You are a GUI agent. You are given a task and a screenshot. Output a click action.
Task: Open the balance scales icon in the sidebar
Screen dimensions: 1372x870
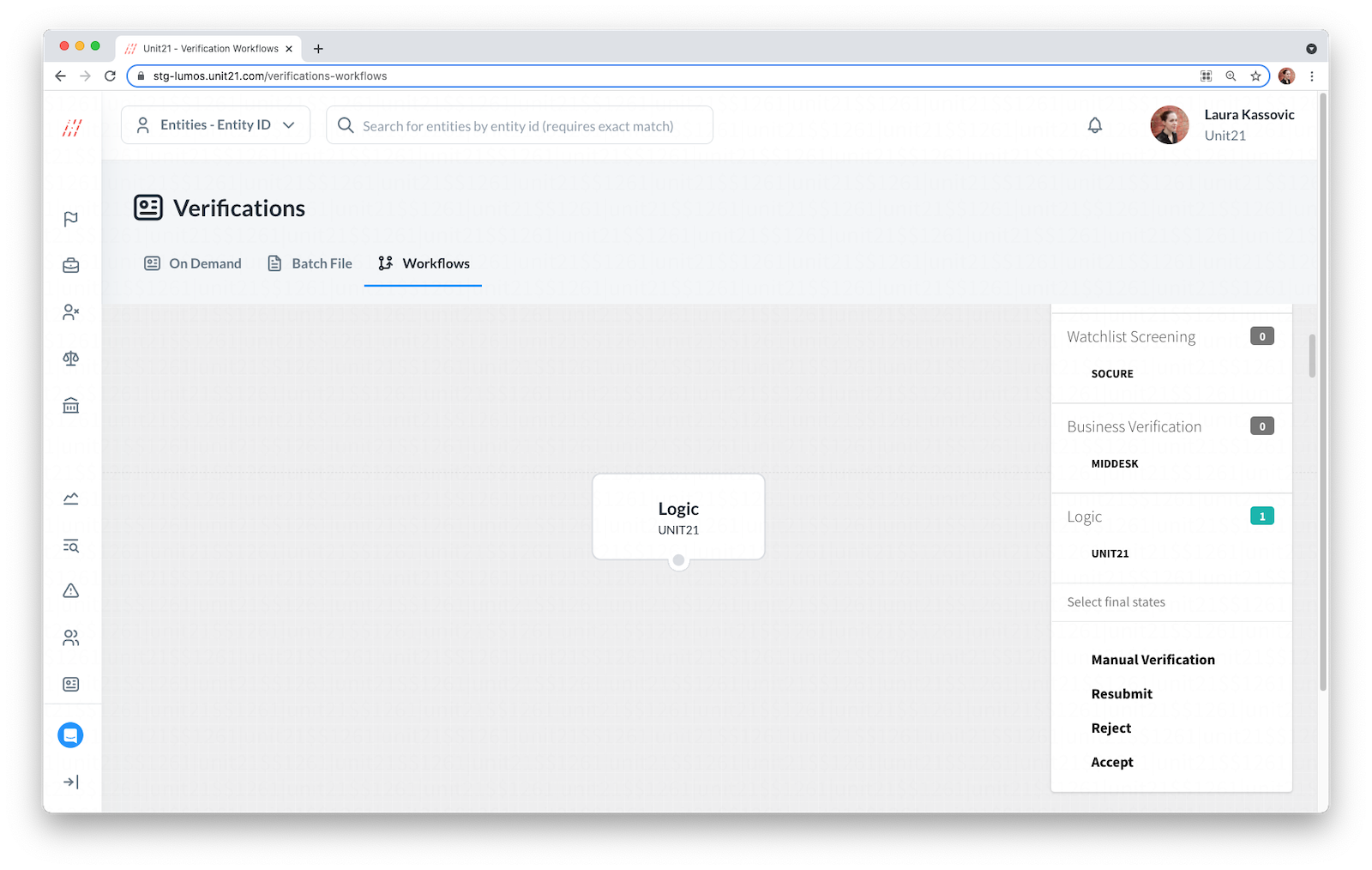click(x=71, y=359)
